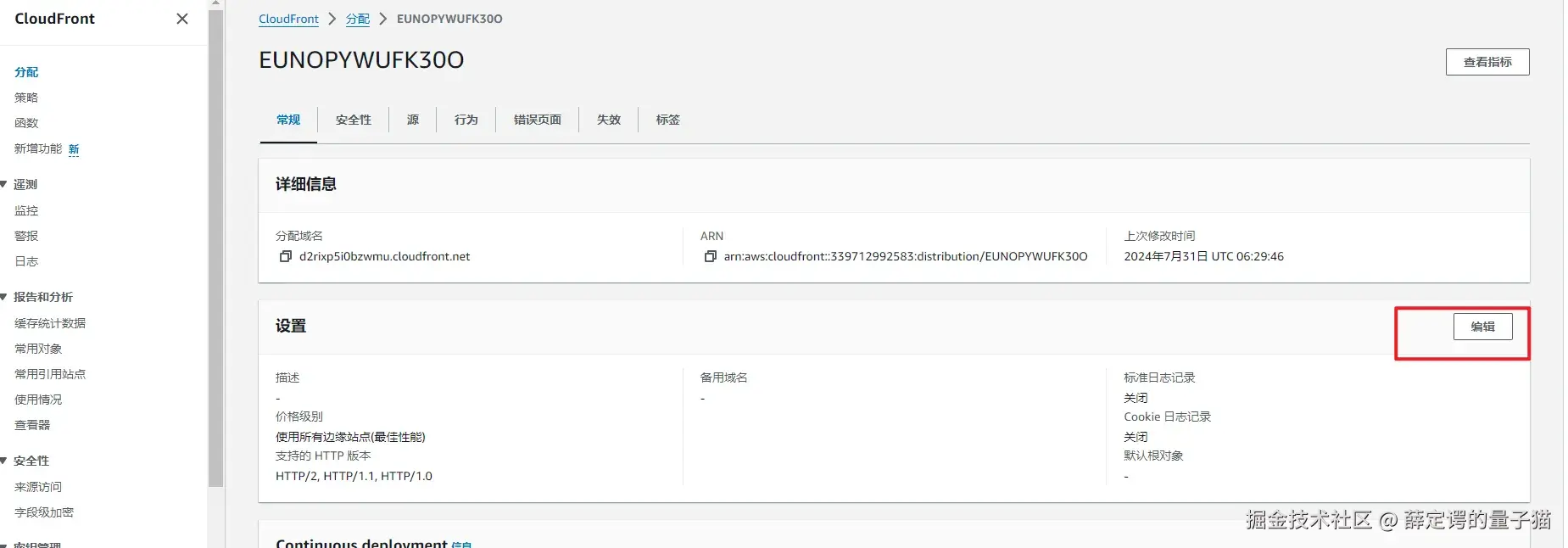
Task: Open the 源 tab
Action: tap(413, 120)
